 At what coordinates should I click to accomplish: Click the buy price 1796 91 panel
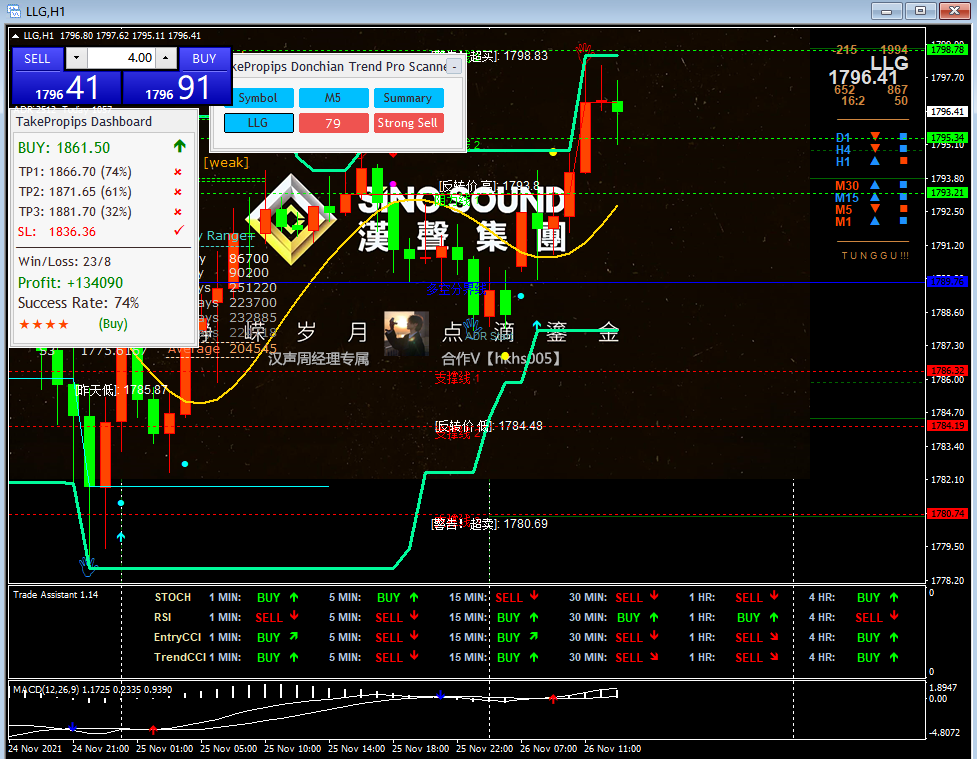click(176, 88)
